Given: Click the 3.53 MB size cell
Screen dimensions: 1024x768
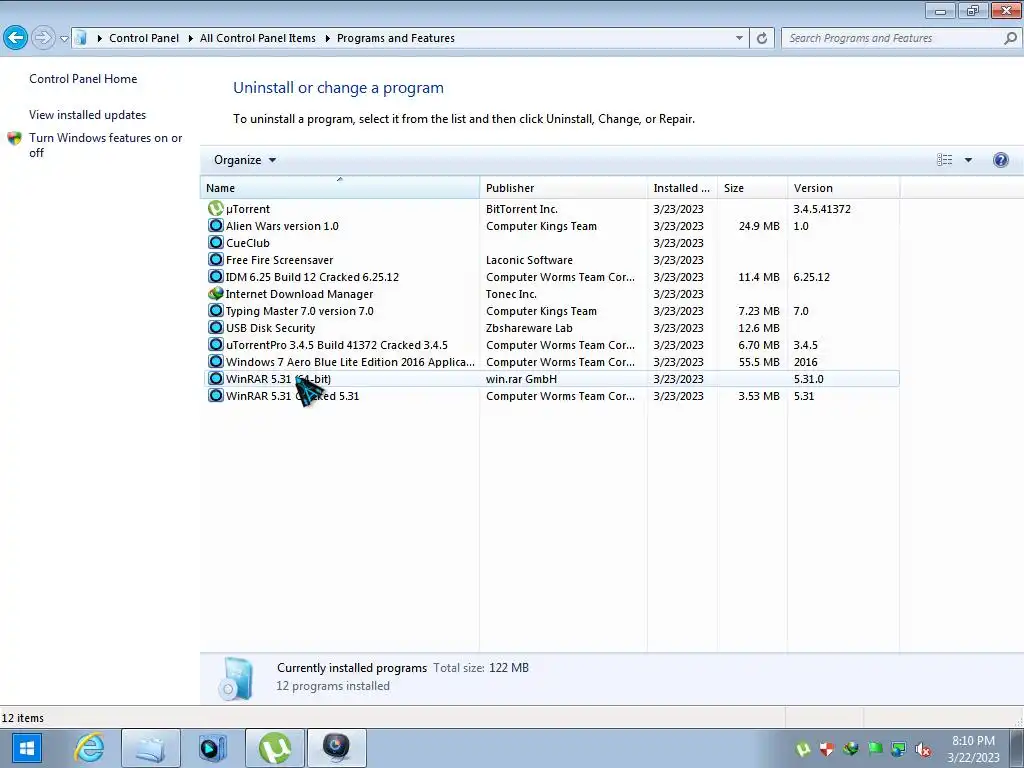Looking at the screenshot, I should coord(759,395).
